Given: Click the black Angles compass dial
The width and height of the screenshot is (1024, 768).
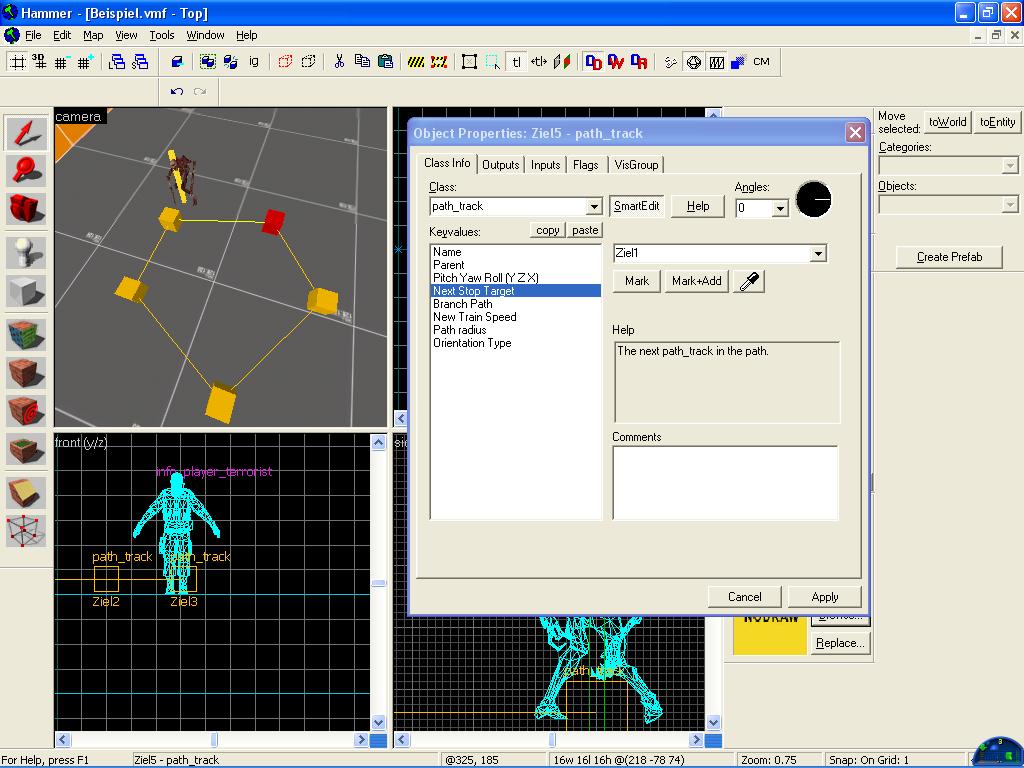Looking at the screenshot, I should tap(814, 199).
